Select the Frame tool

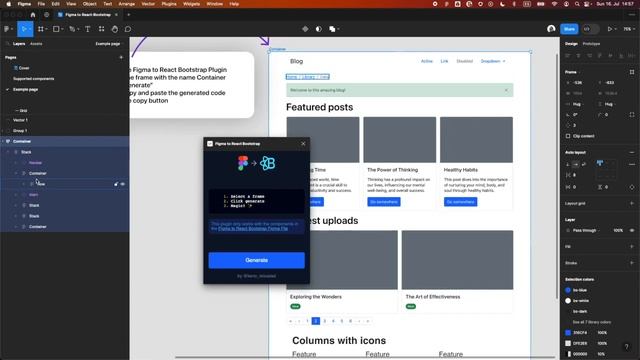(41, 29)
